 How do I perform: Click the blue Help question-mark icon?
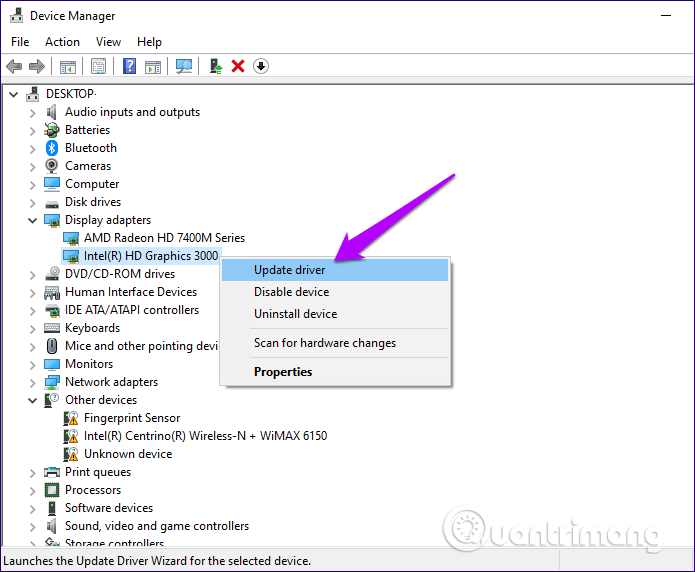(129, 67)
